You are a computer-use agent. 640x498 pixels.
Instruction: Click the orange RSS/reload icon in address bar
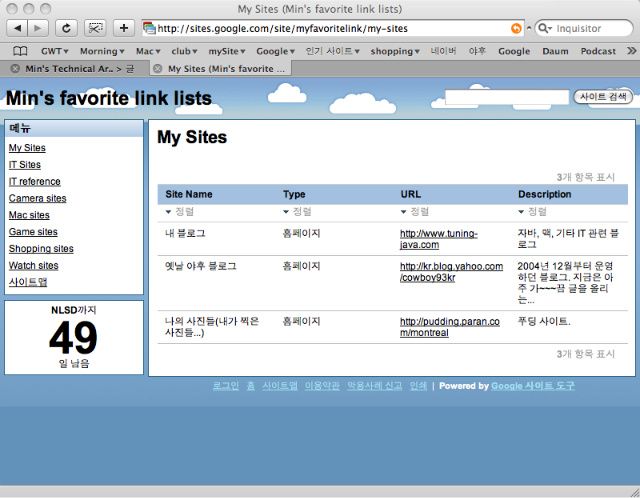click(x=516, y=28)
